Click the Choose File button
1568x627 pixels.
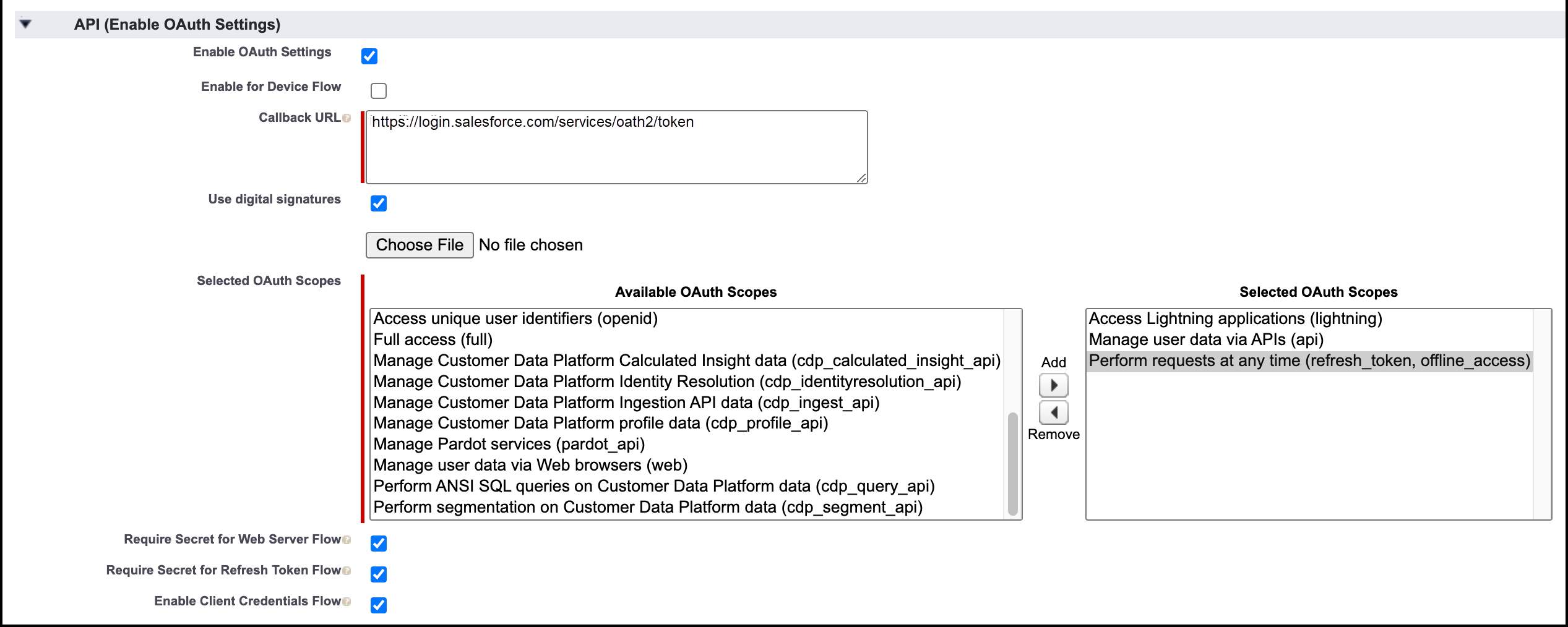420,245
